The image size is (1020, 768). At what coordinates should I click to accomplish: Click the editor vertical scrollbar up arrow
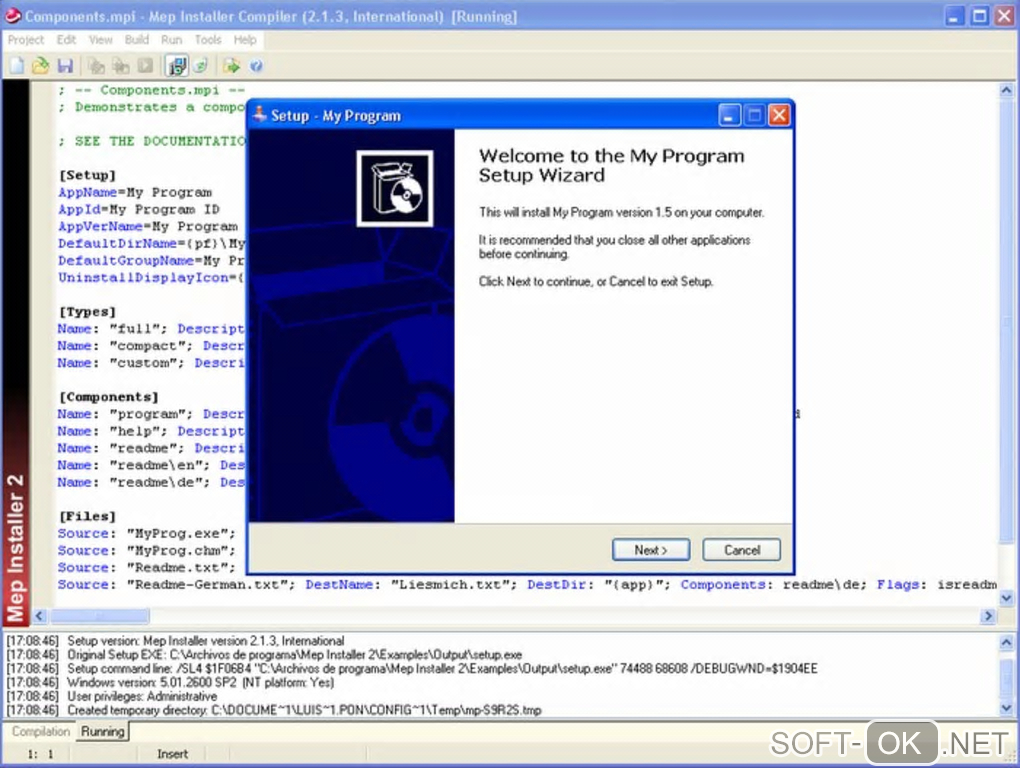pos(1006,90)
